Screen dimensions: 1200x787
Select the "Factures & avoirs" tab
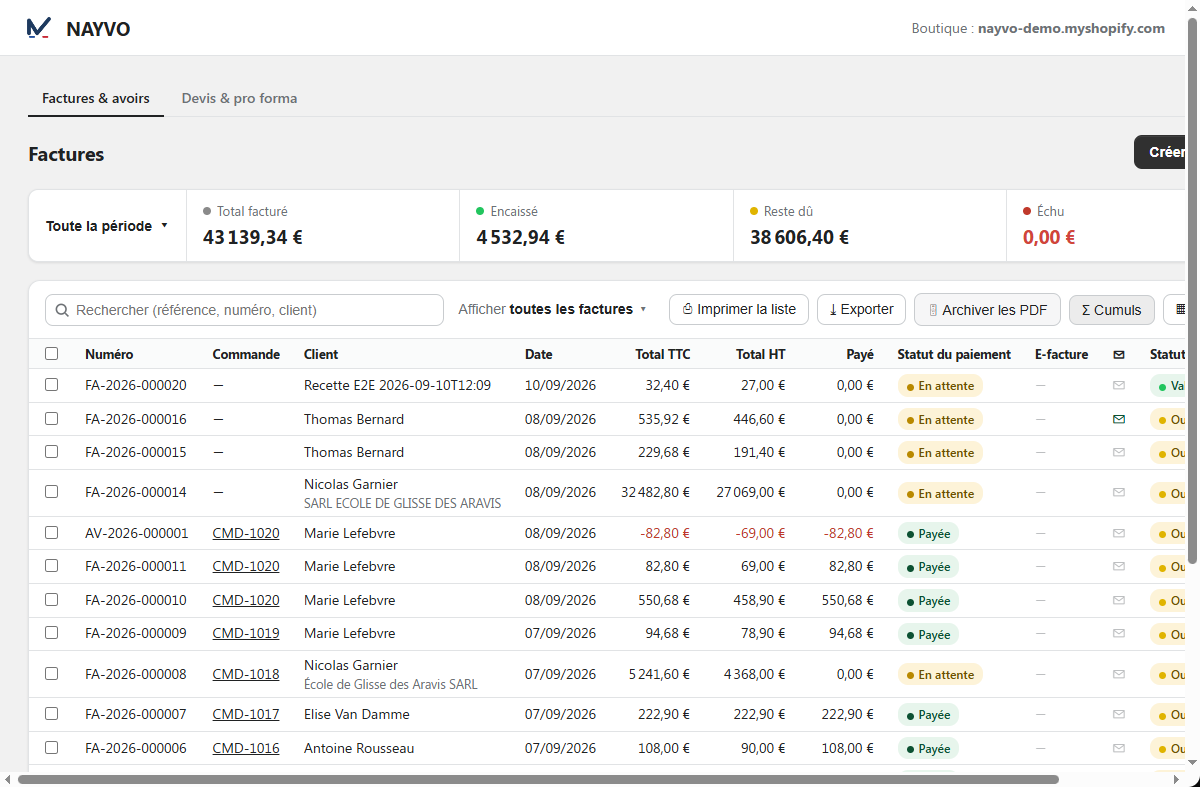96,98
